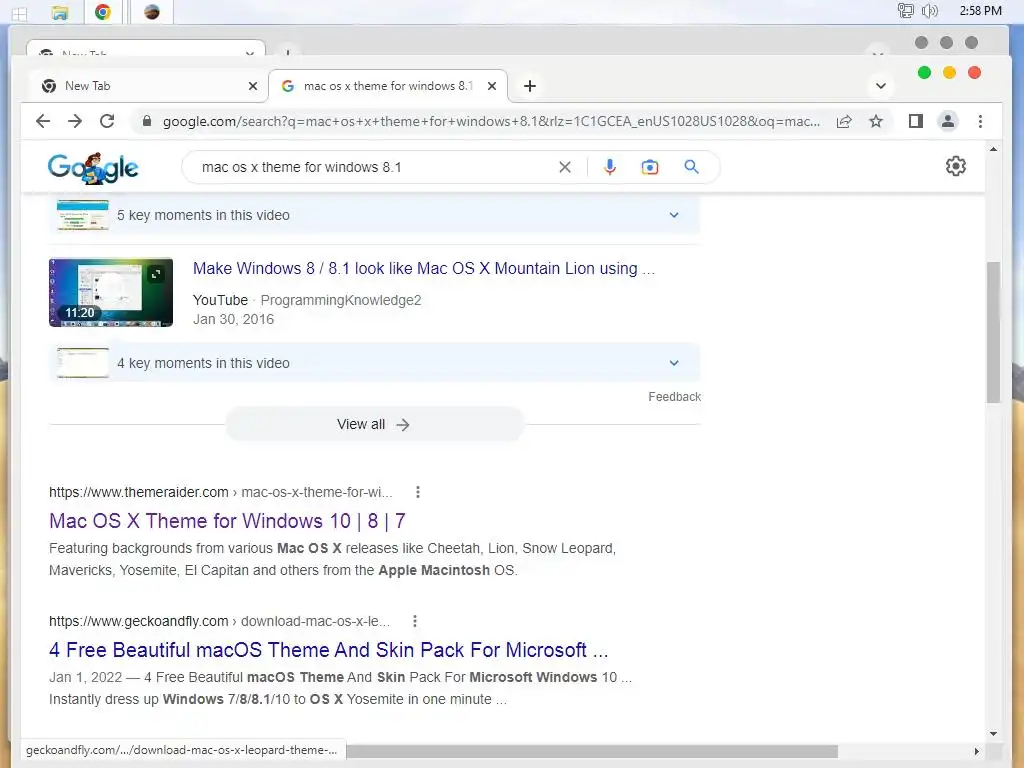Click the ProgrammingKnowledge2 channel name
Screen dimensions: 1024x768
[340, 300]
